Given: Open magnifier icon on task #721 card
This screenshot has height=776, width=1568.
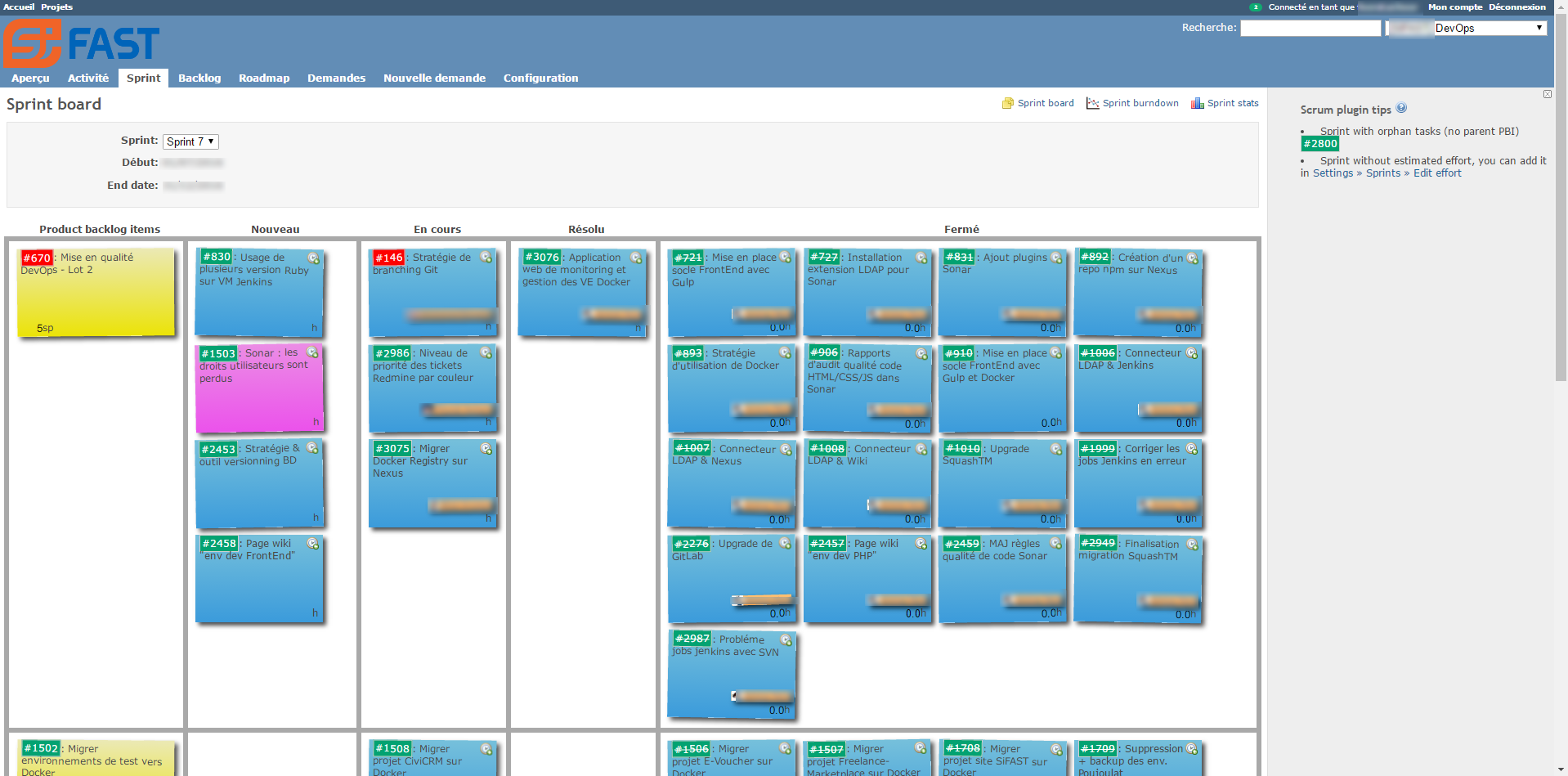Looking at the screenshot, I should (786, 258).
